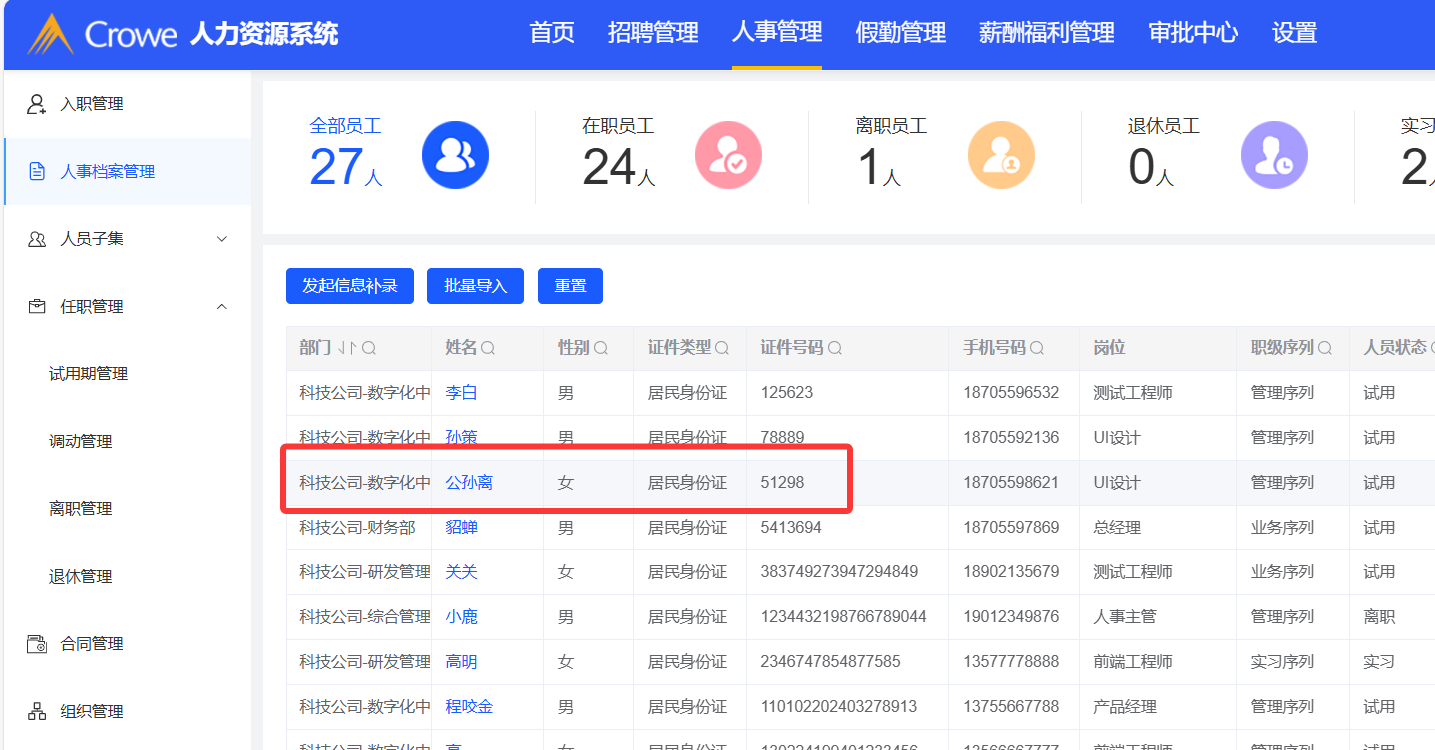Open 合同管理 in the sidebar
This screenshot has width=1435, height=750.
[92, 644]
